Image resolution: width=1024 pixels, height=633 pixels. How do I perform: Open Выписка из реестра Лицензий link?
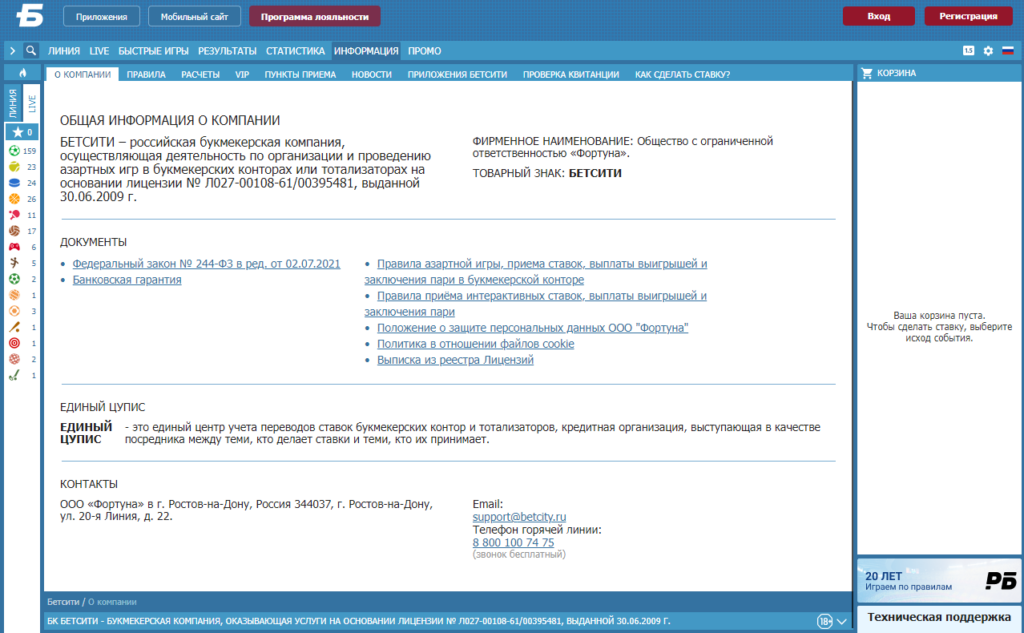tap(455, 360)
